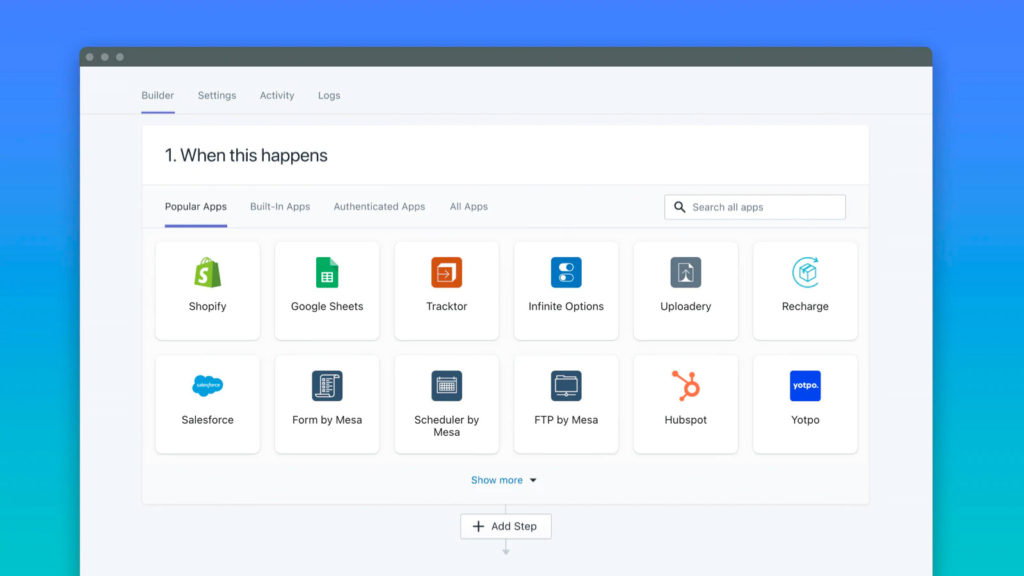1024x576 pixels.
Task: Open the Activity tab
Action: click(277, 95)
